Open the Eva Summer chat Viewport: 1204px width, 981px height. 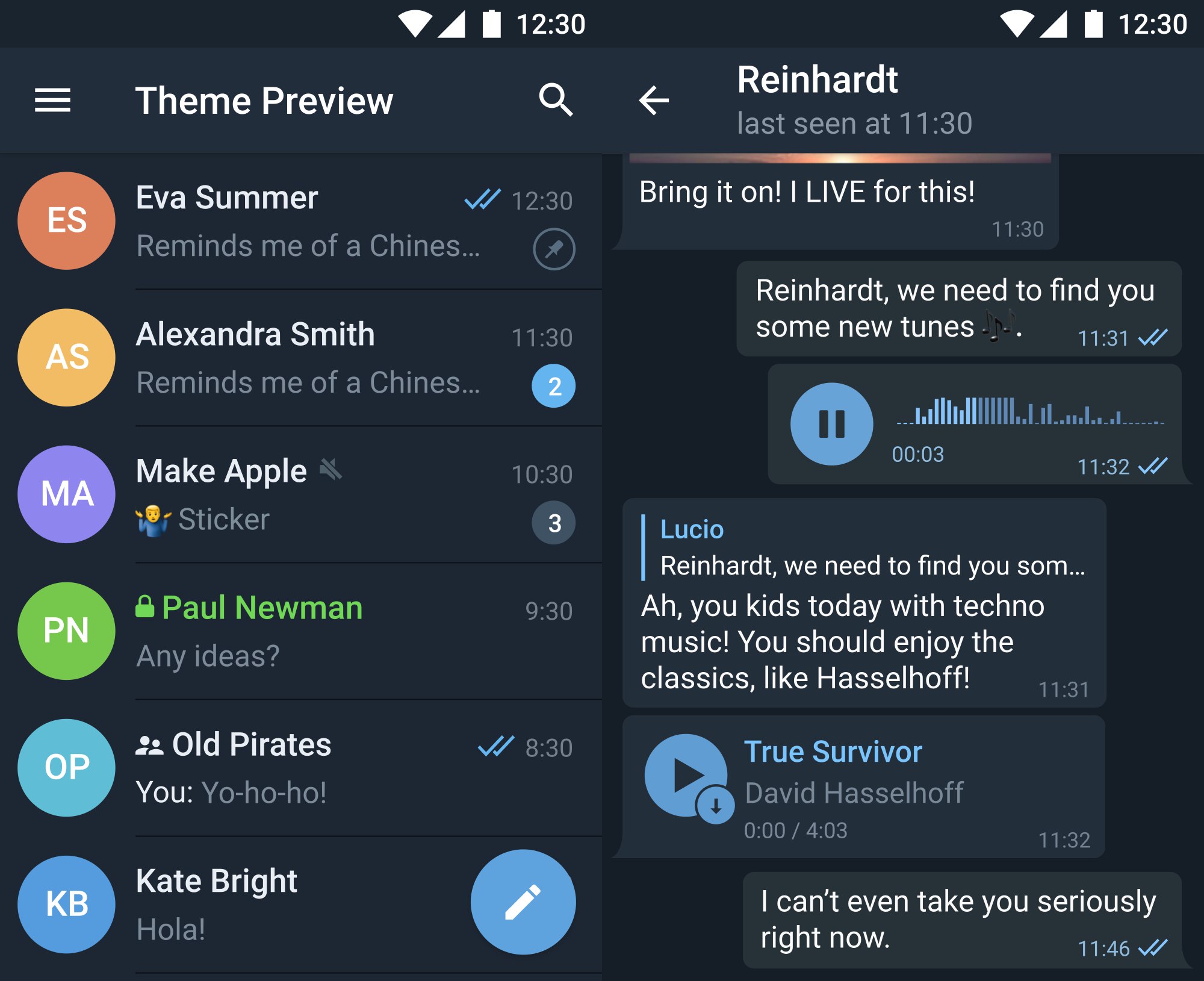(x=301, y=221)
